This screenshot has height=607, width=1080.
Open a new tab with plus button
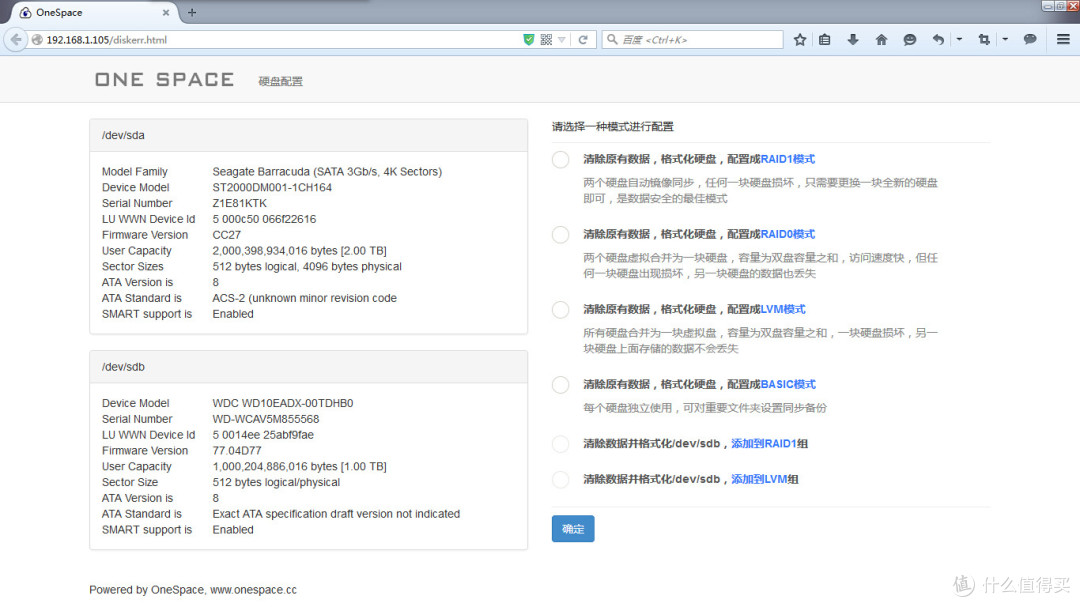pos(191,12)
